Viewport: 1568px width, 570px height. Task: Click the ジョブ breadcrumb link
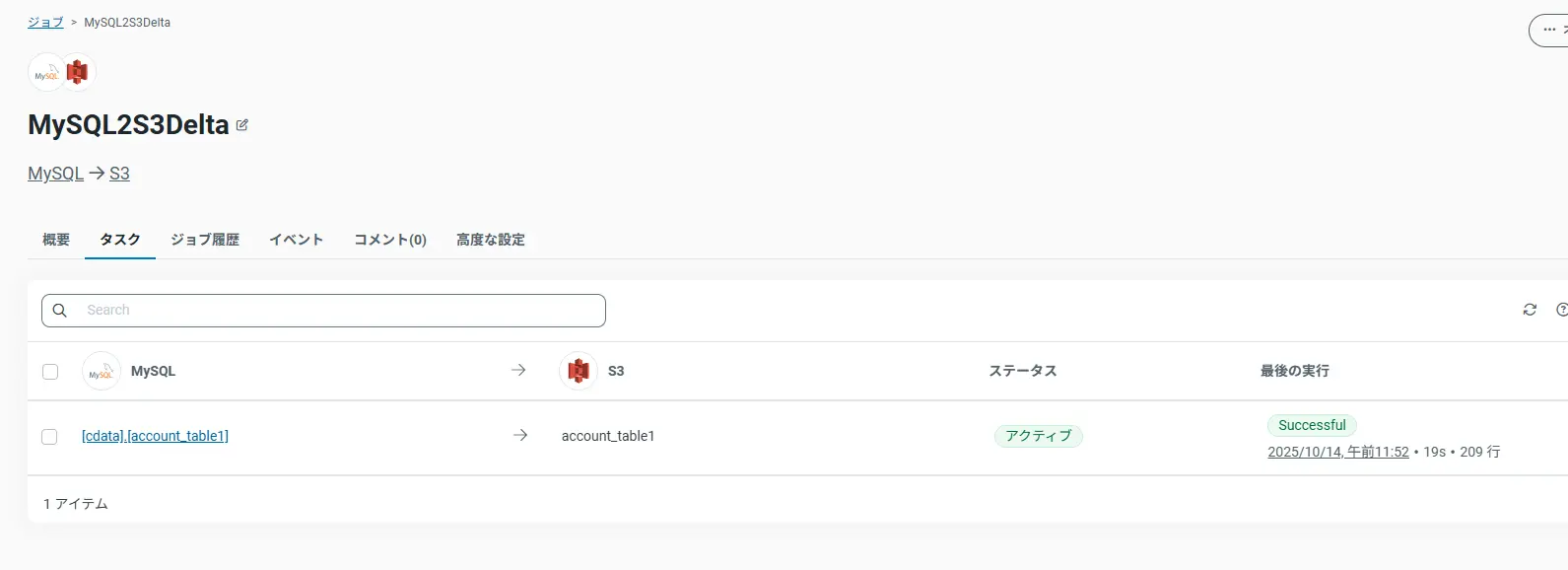pyautogui.click(x=45, y=22)
